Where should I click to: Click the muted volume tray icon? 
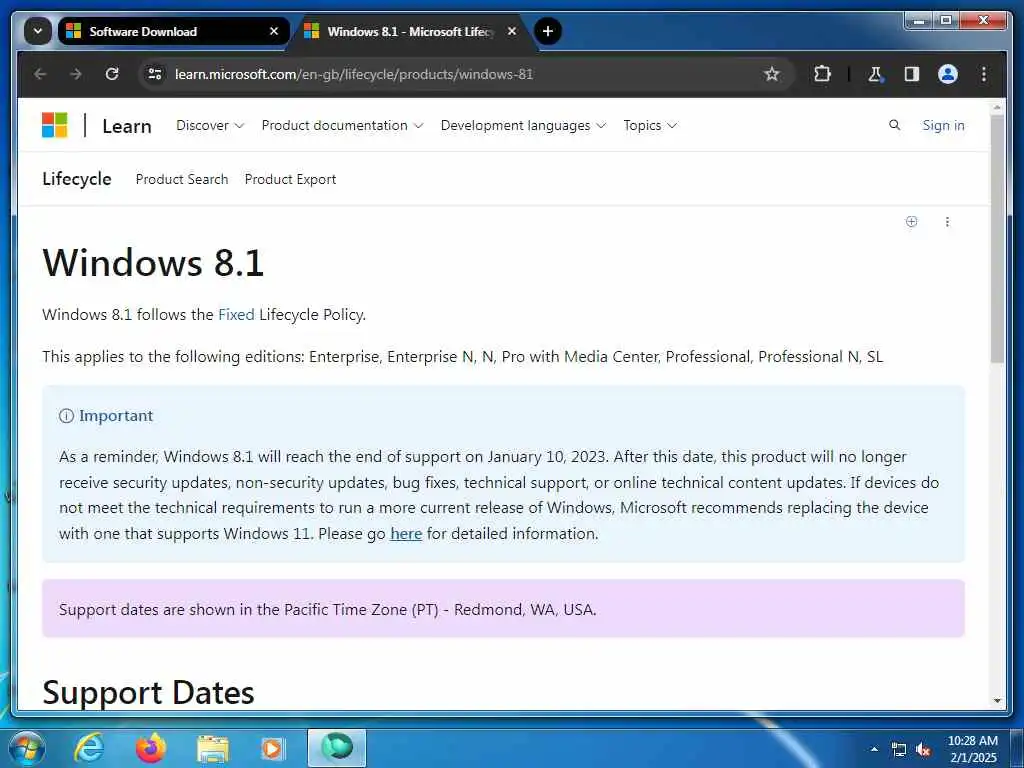923,750
